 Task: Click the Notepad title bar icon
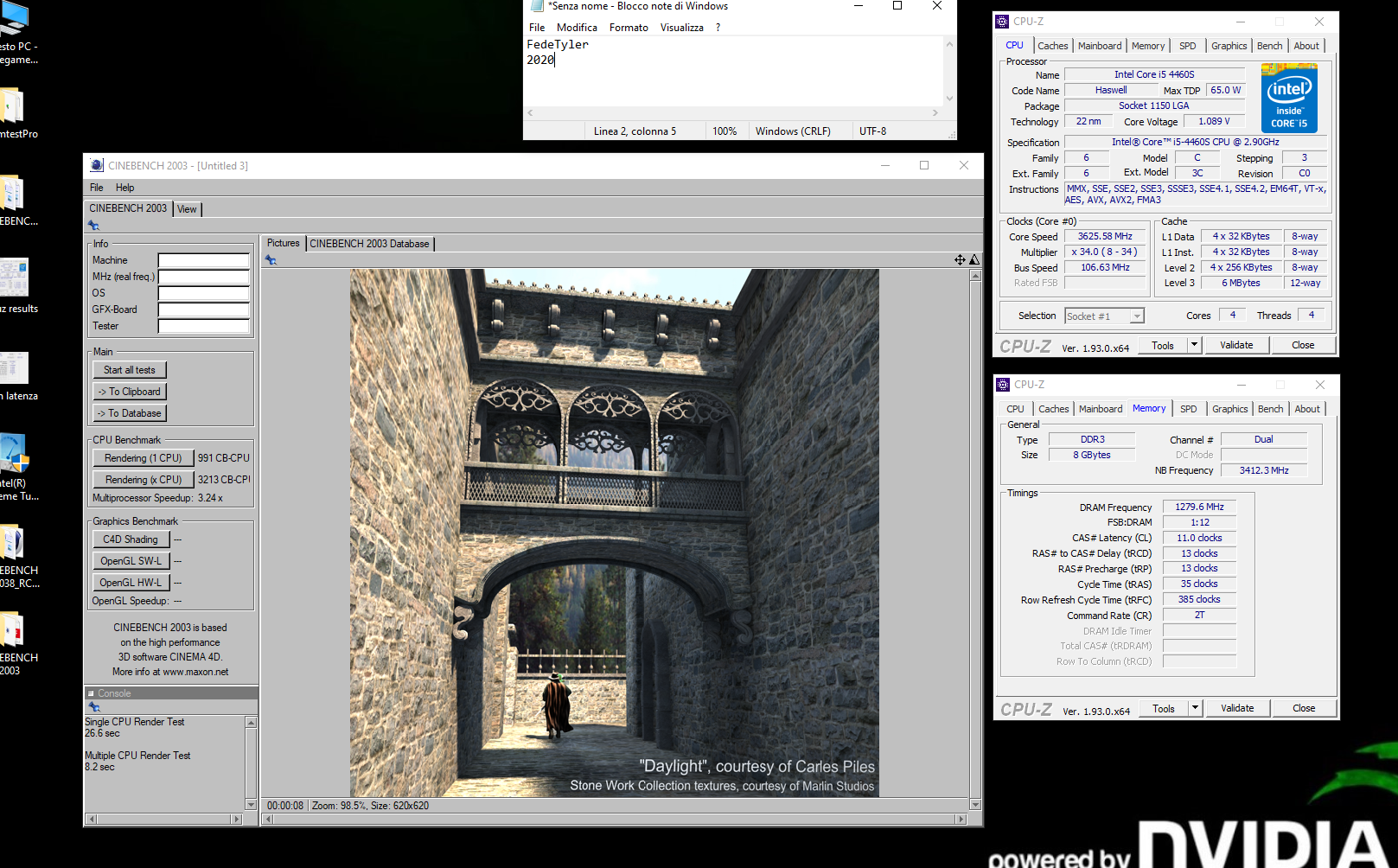[536, 6]
